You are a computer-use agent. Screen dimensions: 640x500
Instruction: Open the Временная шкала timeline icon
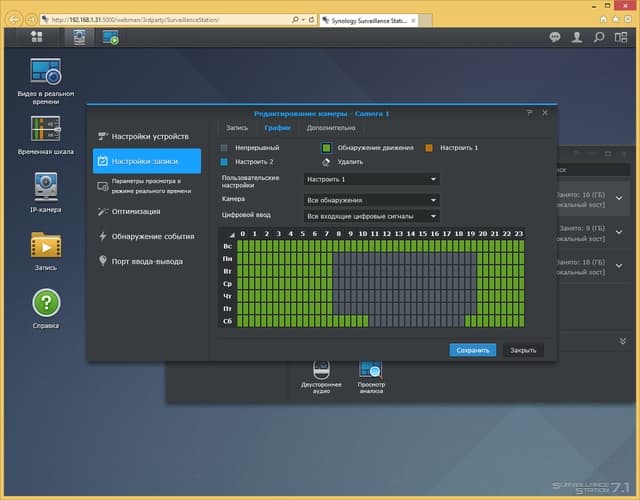[46, 136]
